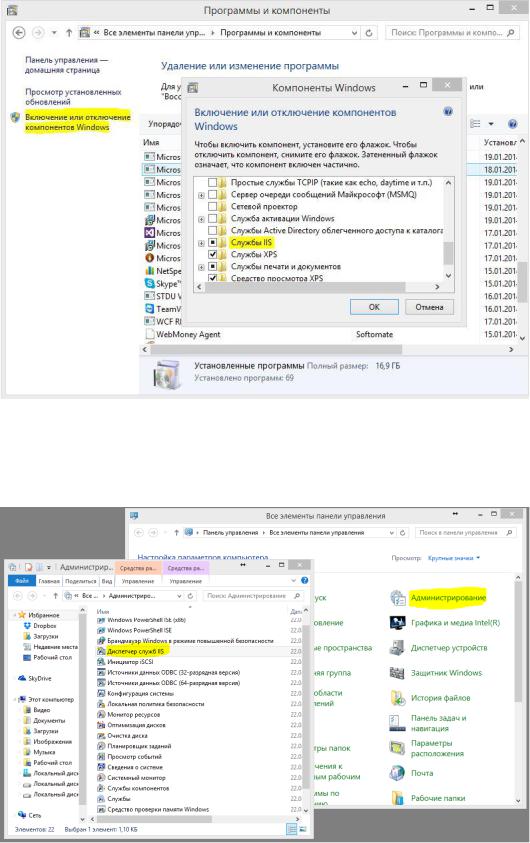The width and height of the screenshot is (530, 843).
Task: Toggle Служба активации Windows checkbox
Action: coord(213,218)
